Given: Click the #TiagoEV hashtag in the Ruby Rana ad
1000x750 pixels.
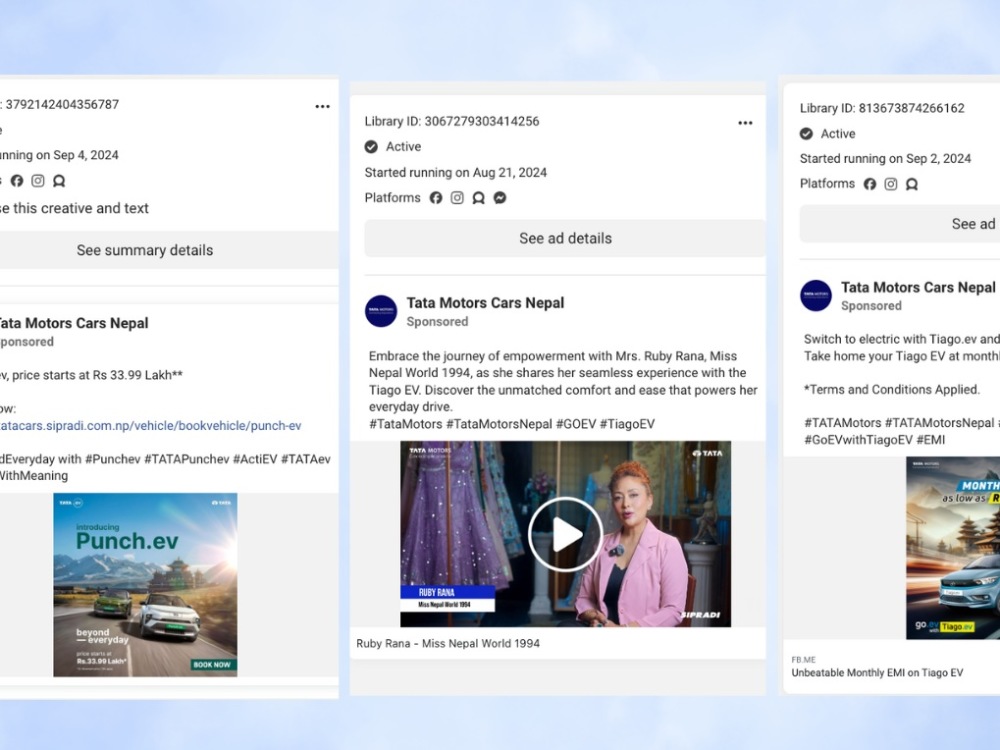Looking at the screenshot, I should (x=627, y=424).
